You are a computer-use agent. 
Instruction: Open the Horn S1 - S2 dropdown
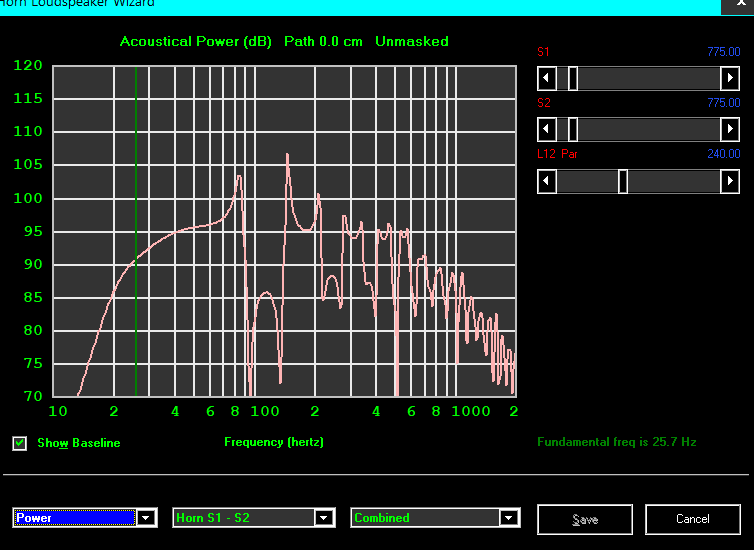pos(324,518)
